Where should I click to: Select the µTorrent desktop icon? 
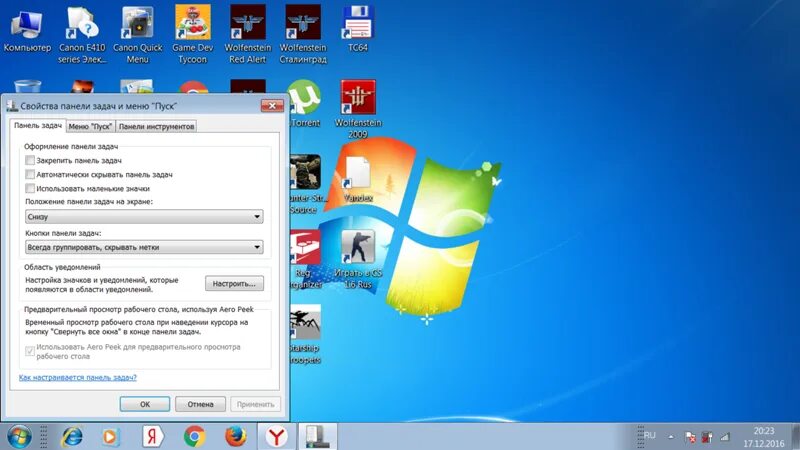point(305,104)
